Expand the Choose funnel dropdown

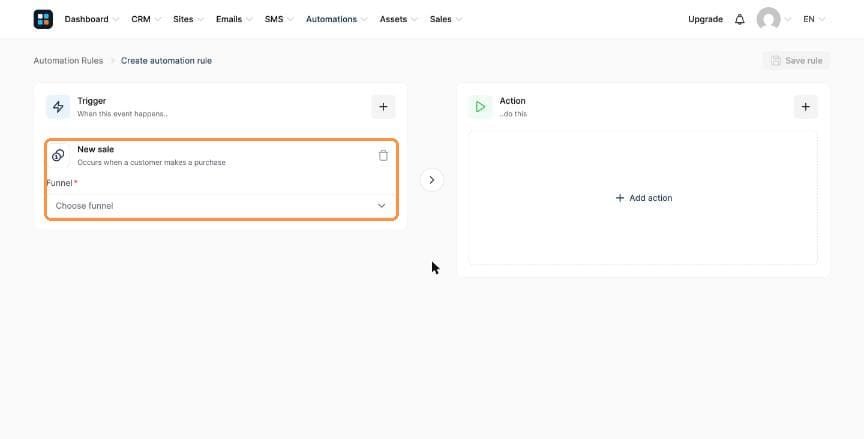pos(220,205)
